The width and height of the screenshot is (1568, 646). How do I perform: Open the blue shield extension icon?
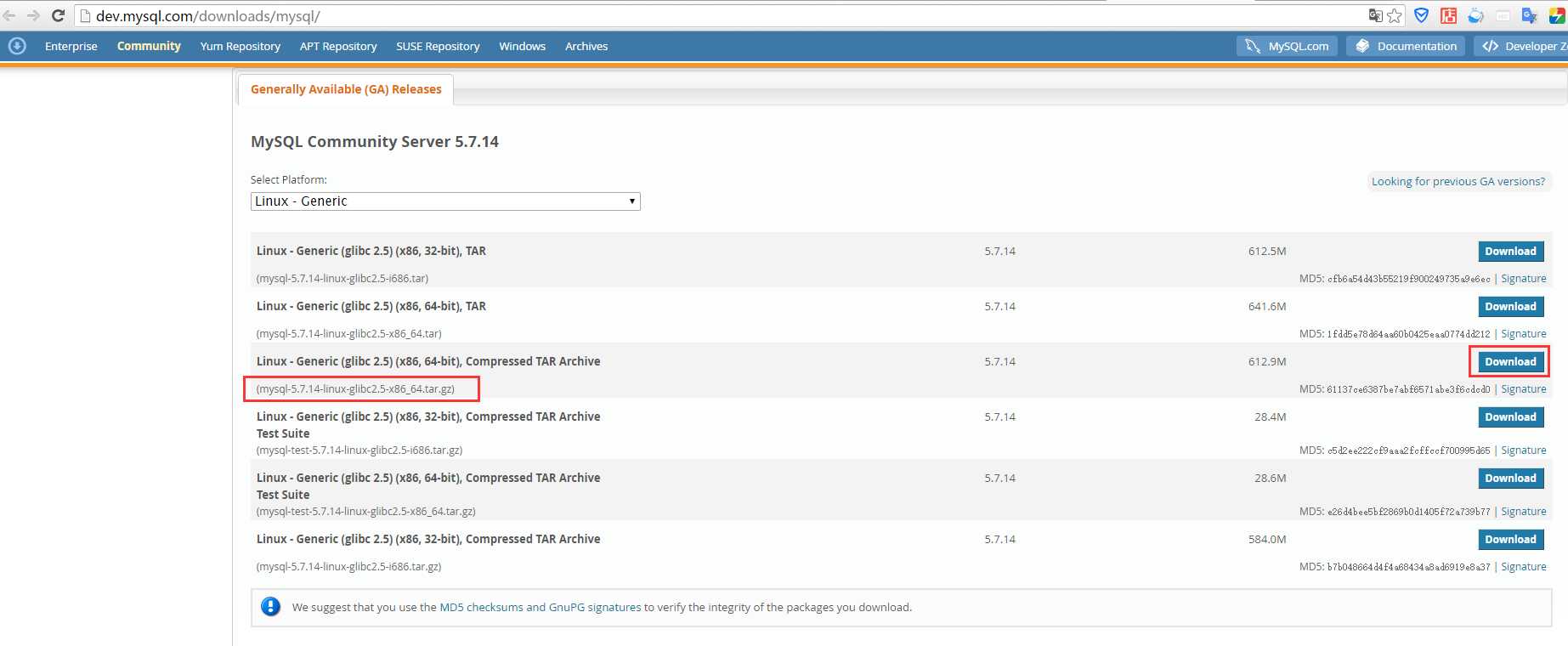pos(1421,15)
